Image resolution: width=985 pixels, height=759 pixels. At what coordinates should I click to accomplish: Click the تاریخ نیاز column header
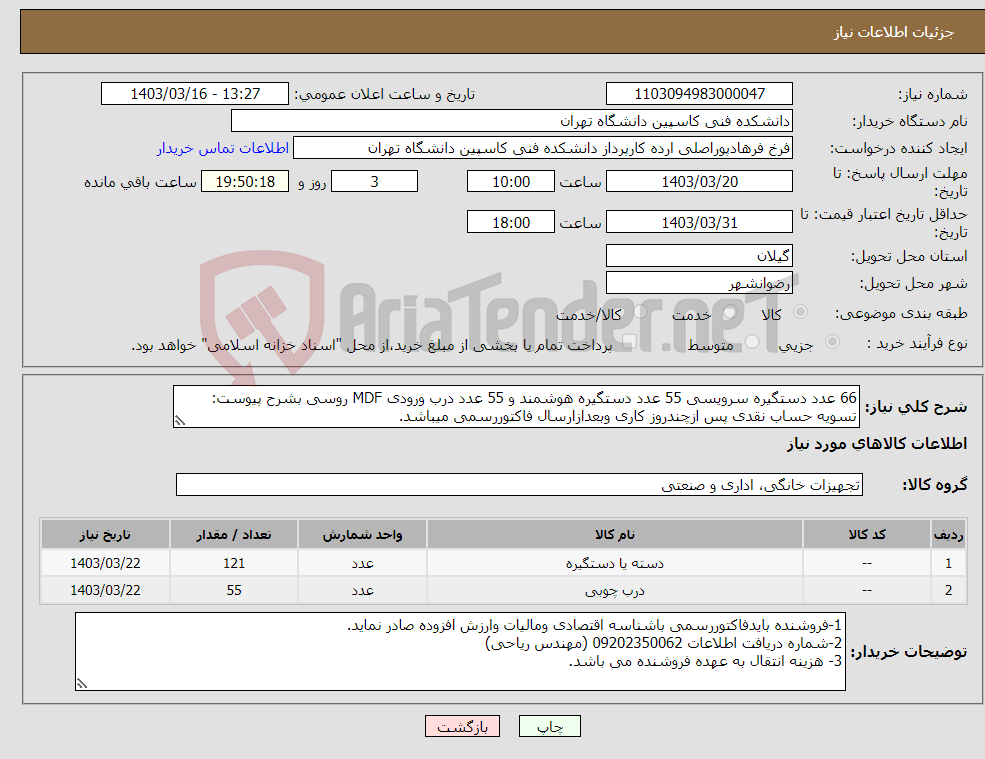tap(106, 535)
